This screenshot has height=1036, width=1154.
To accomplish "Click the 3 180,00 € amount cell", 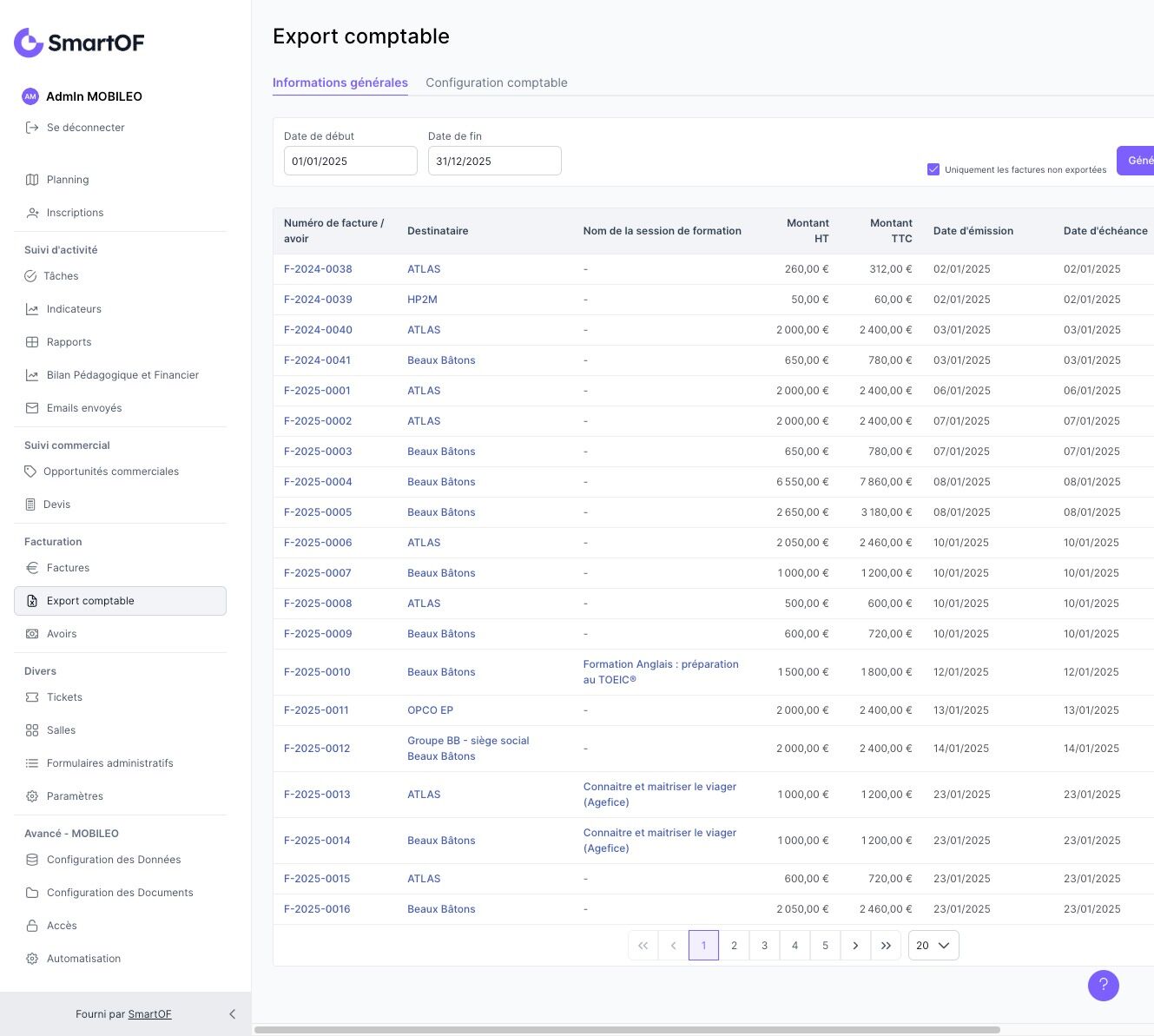I will [x=887, y=512].
